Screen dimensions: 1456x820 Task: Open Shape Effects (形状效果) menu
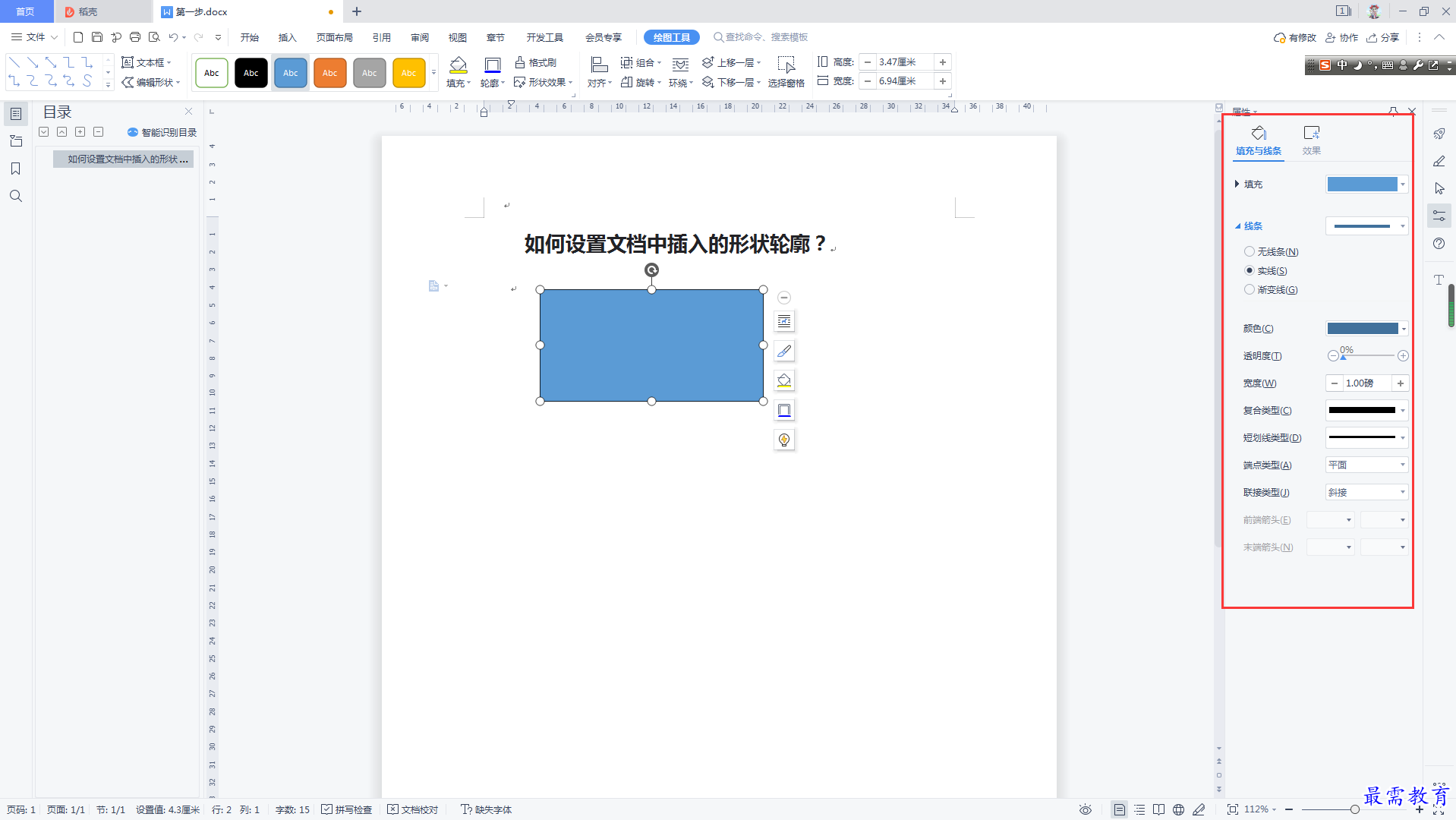pyautogui.click(x=543, y=82)
